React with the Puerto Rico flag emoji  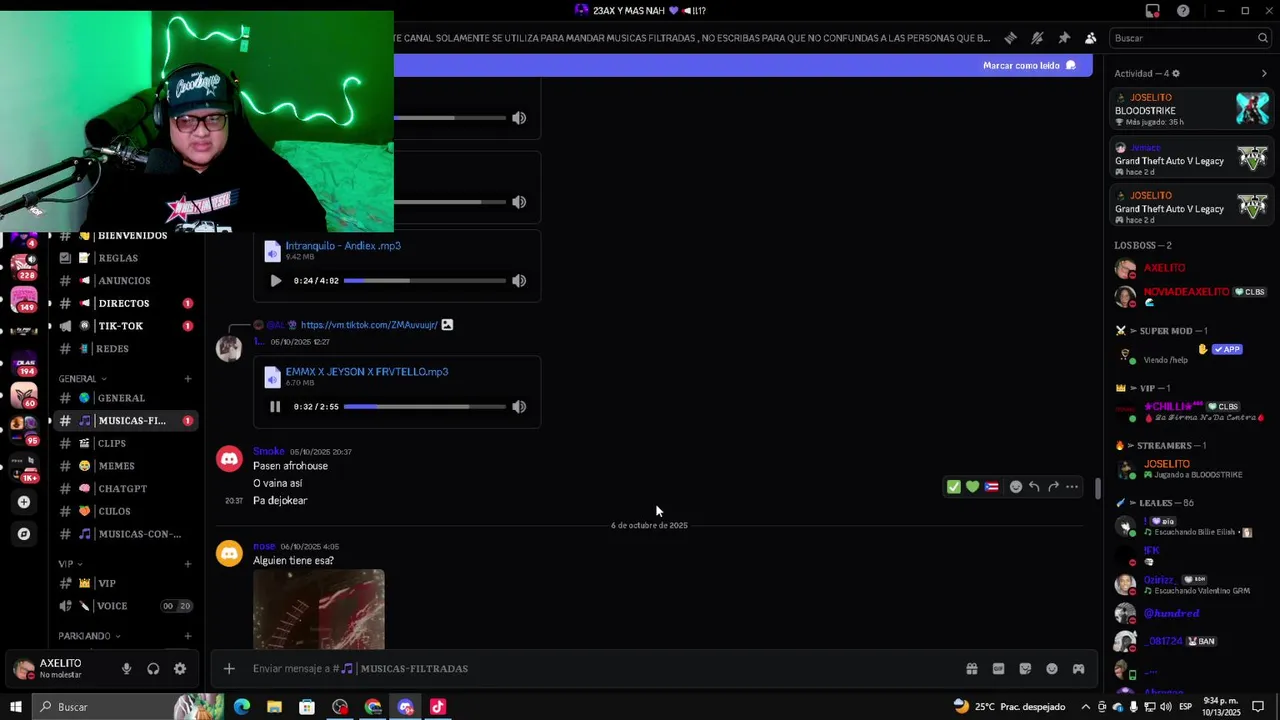coord(991,487)
